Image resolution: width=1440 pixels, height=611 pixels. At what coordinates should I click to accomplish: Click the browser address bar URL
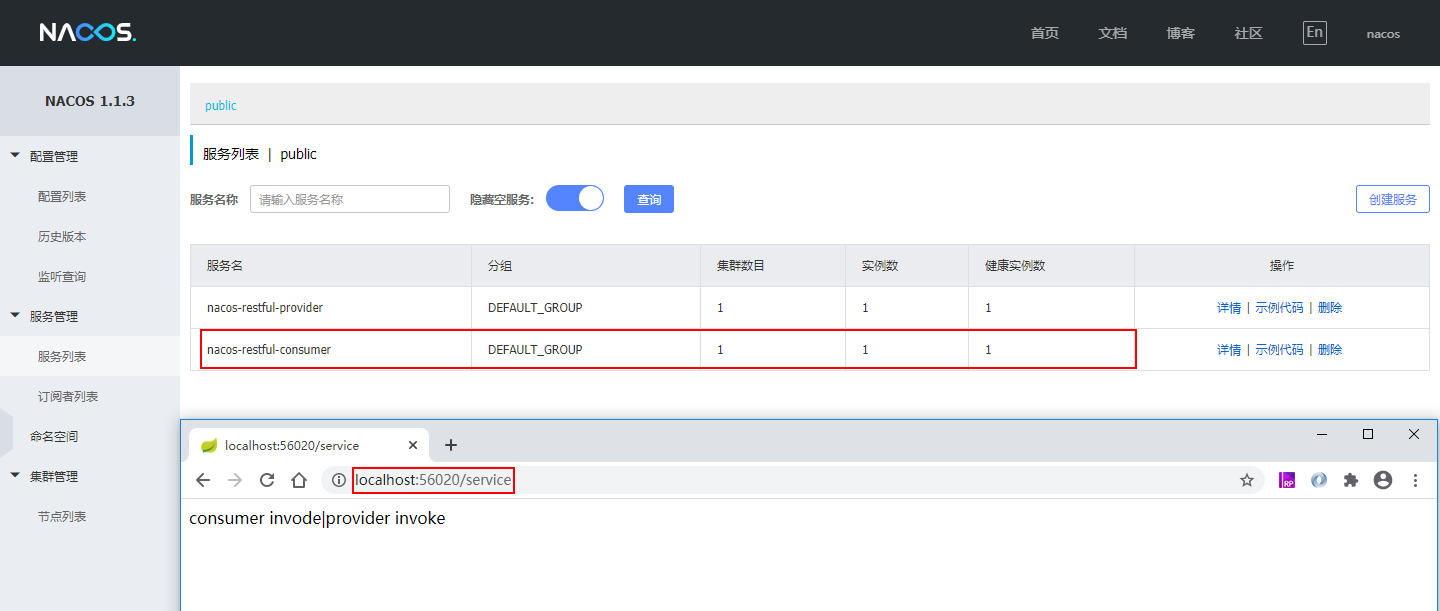click(433, 480)
